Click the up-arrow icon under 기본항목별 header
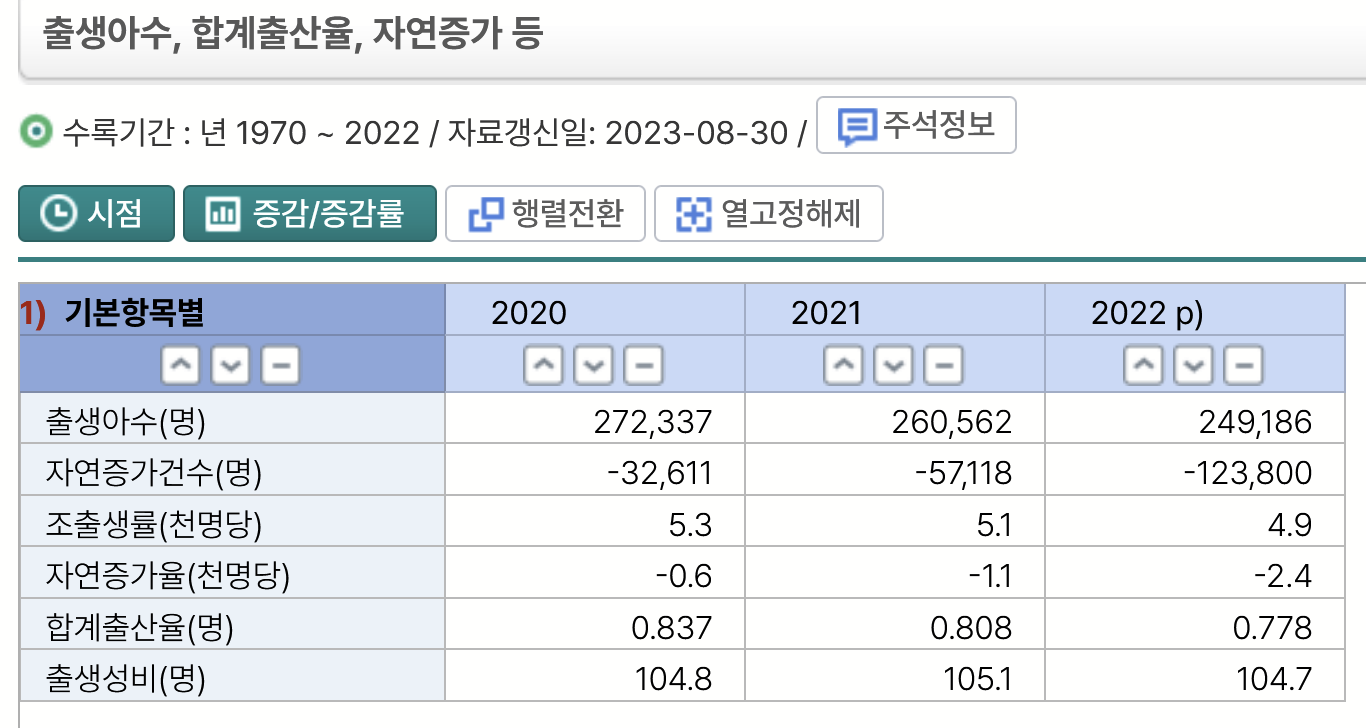 tap(180, 364)
